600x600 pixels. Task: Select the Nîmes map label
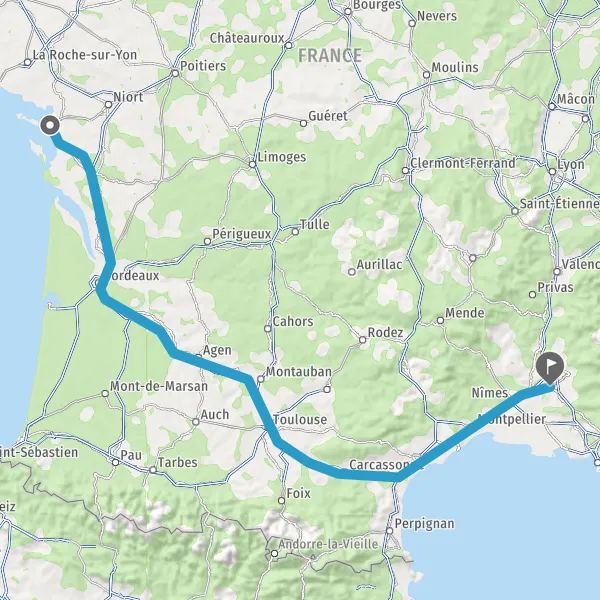(490, 393)
